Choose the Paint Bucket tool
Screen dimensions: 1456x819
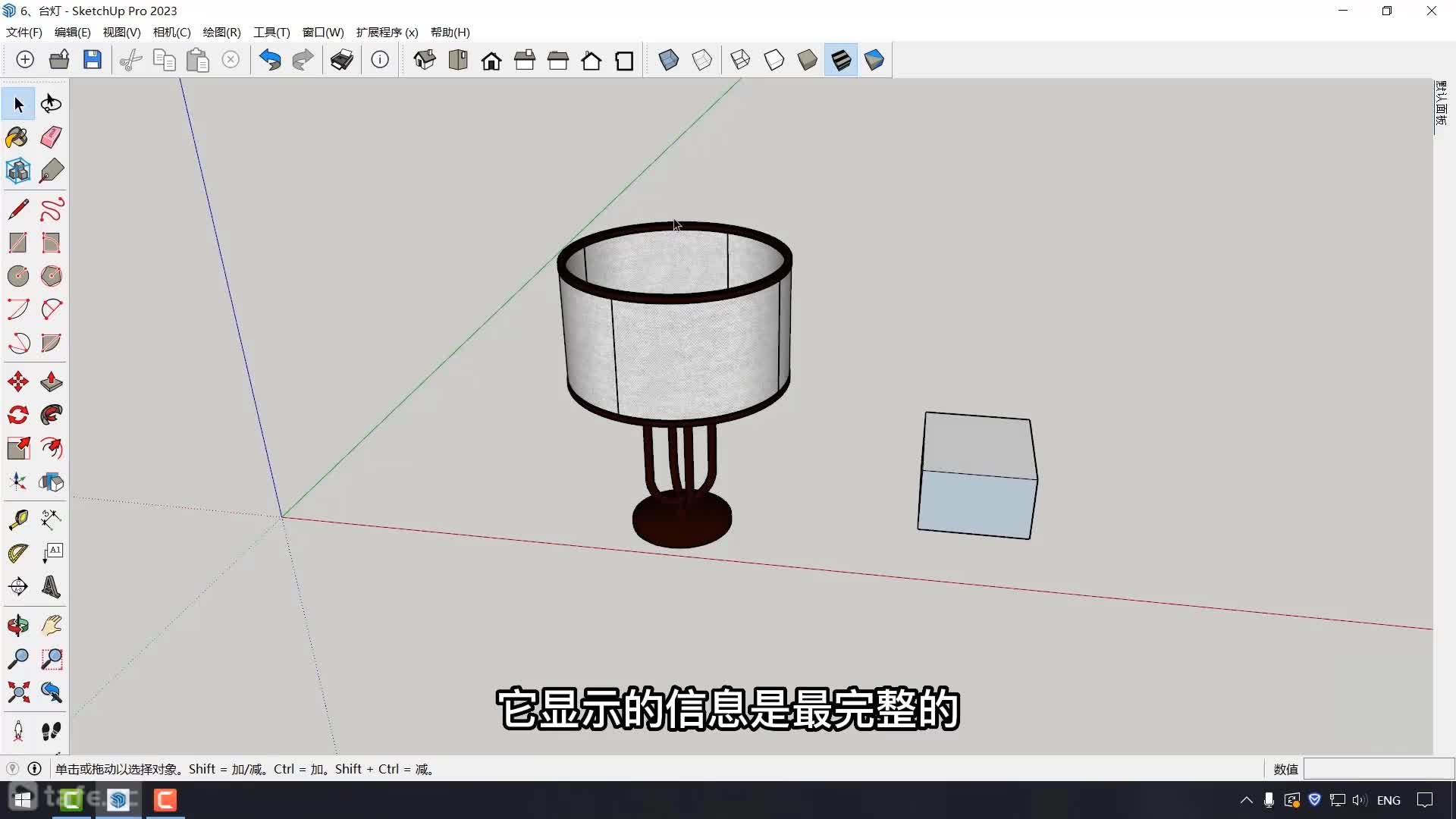18,137
